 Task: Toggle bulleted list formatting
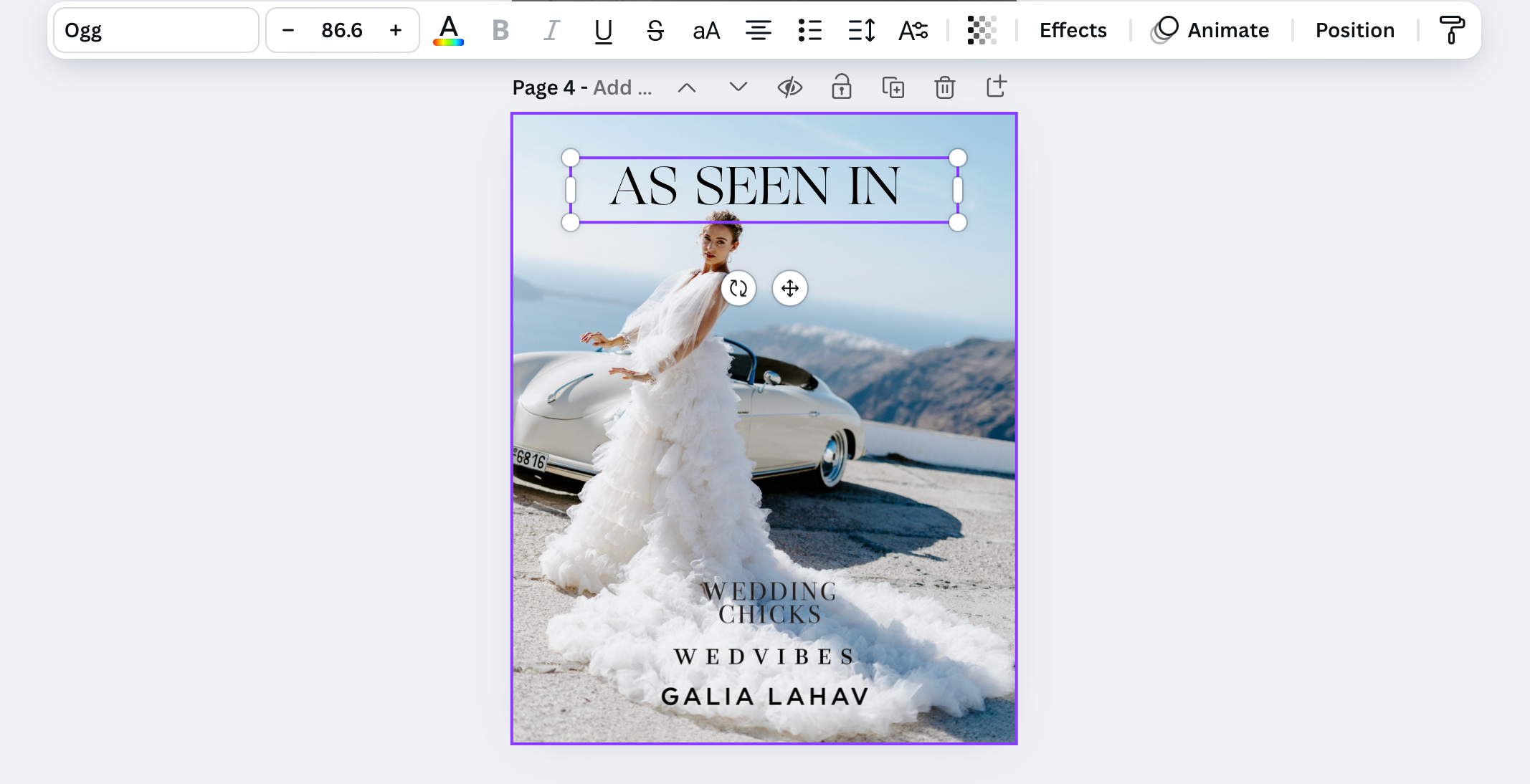point(809,30)
